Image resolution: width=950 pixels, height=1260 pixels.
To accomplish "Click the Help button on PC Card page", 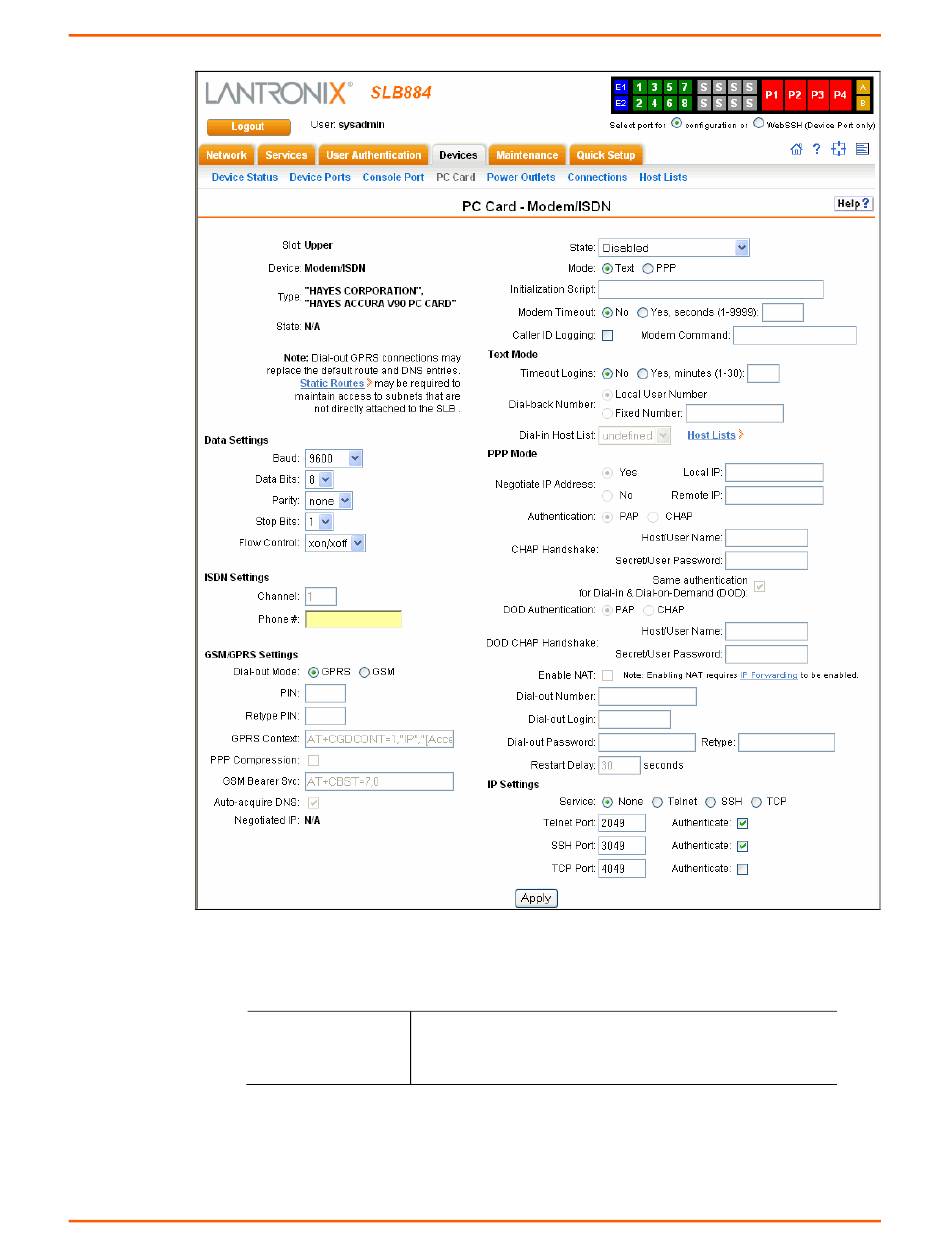I will (x=854, y=204).
